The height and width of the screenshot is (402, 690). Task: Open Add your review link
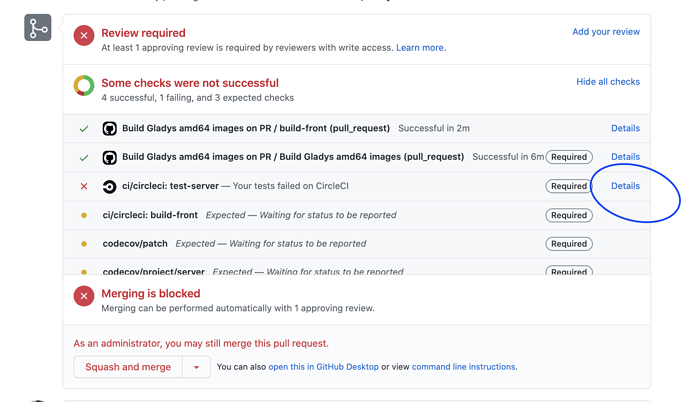coord(606,32)
